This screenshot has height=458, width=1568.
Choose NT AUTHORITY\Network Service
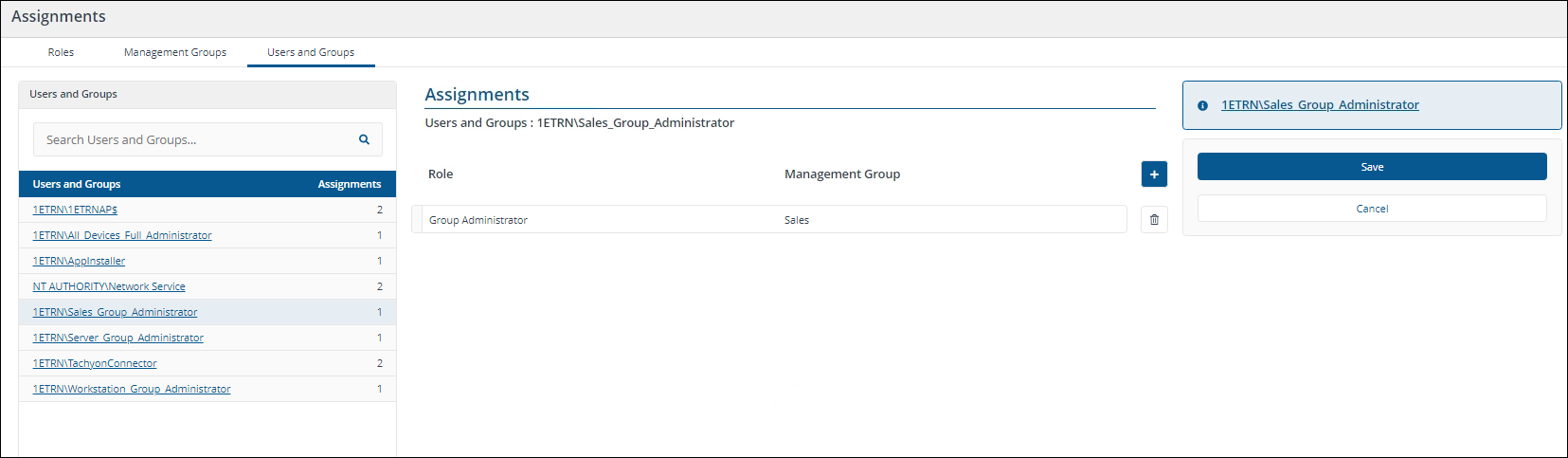109,286
